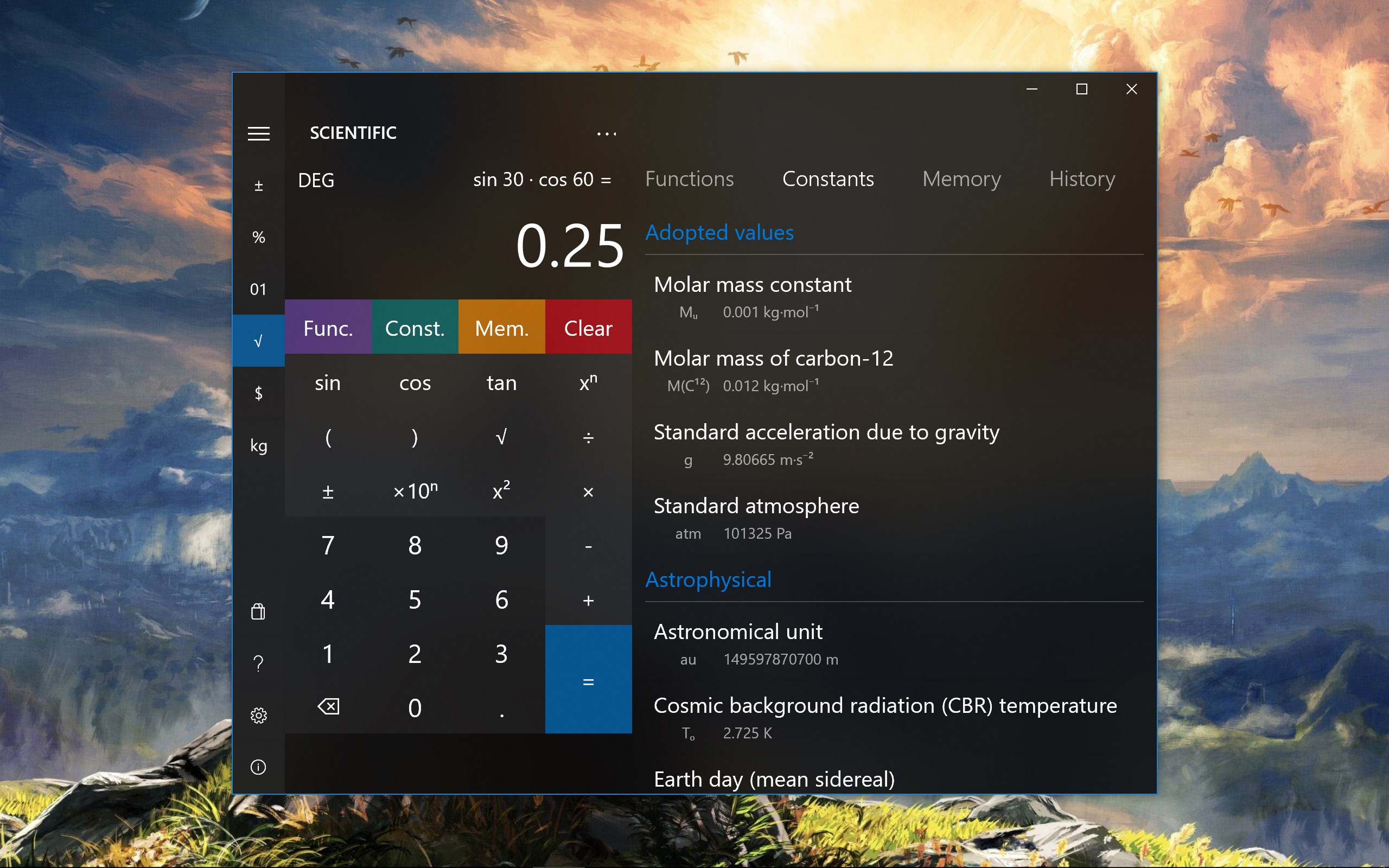
Task: Open the percentage calculator mode
Action: [x=258, y=236]
